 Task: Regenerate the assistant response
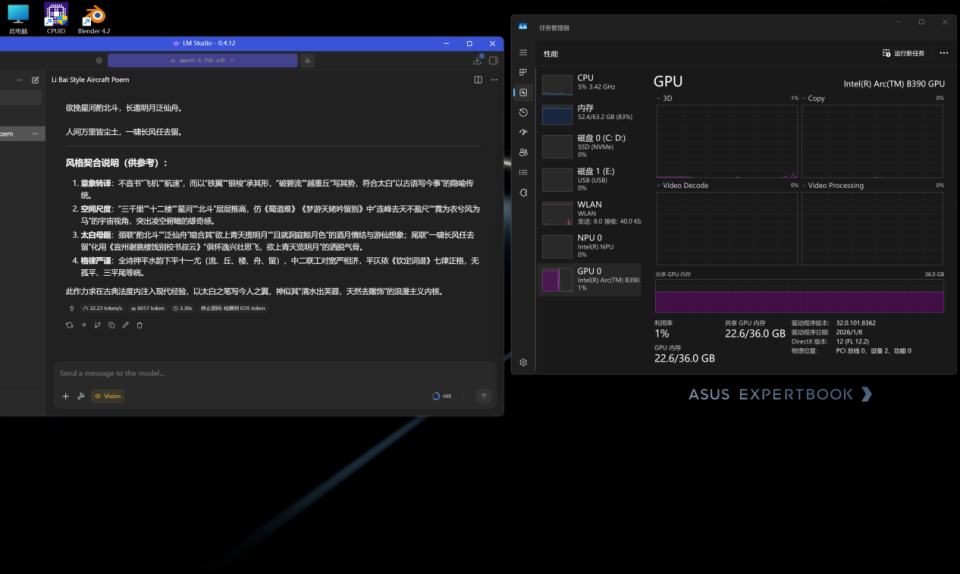[x=69, y=325]
